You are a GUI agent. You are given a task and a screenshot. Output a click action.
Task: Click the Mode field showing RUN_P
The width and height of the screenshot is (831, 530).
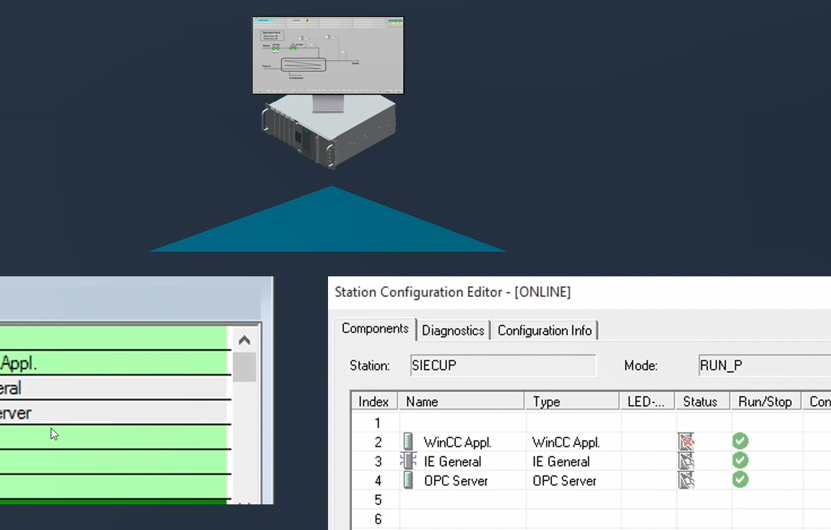click(765, 366)
